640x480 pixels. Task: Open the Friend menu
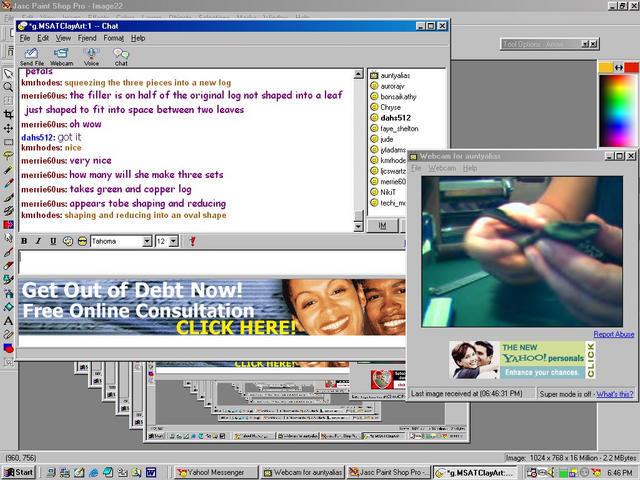coord(87,38)
